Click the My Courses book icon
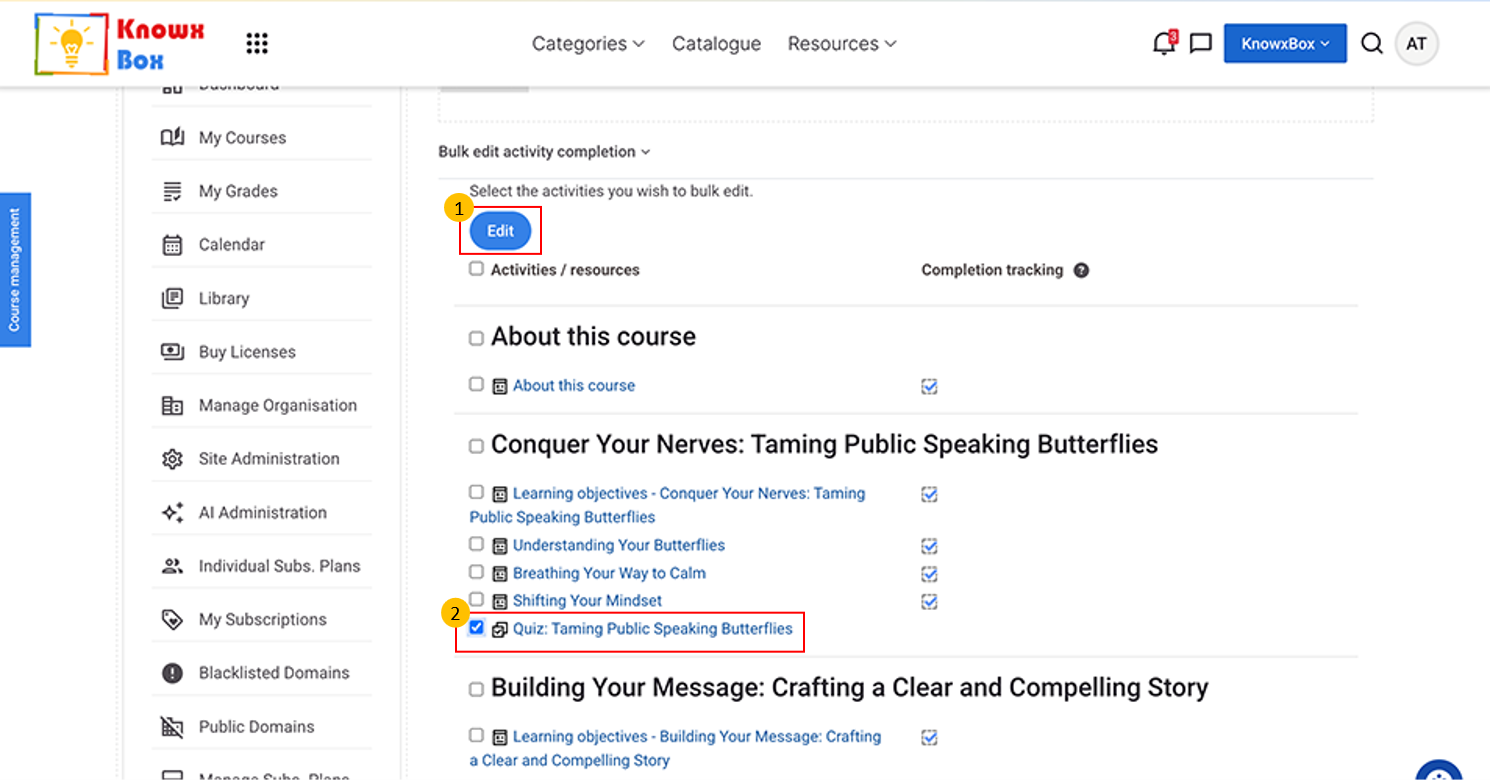The width and height of the screenshot is (1490, 780). 172,137
